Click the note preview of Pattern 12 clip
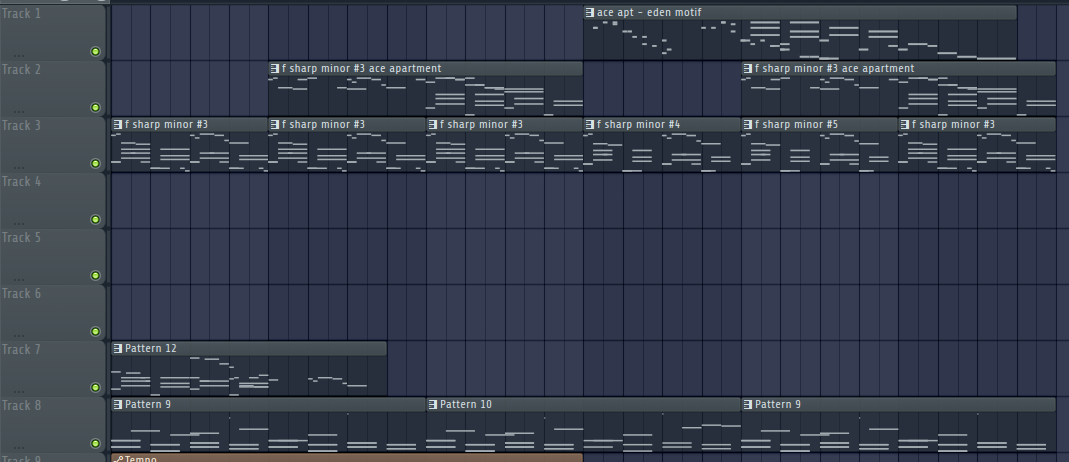The height and width of the screenshot is (462, 1069). (x=249, y=375)
